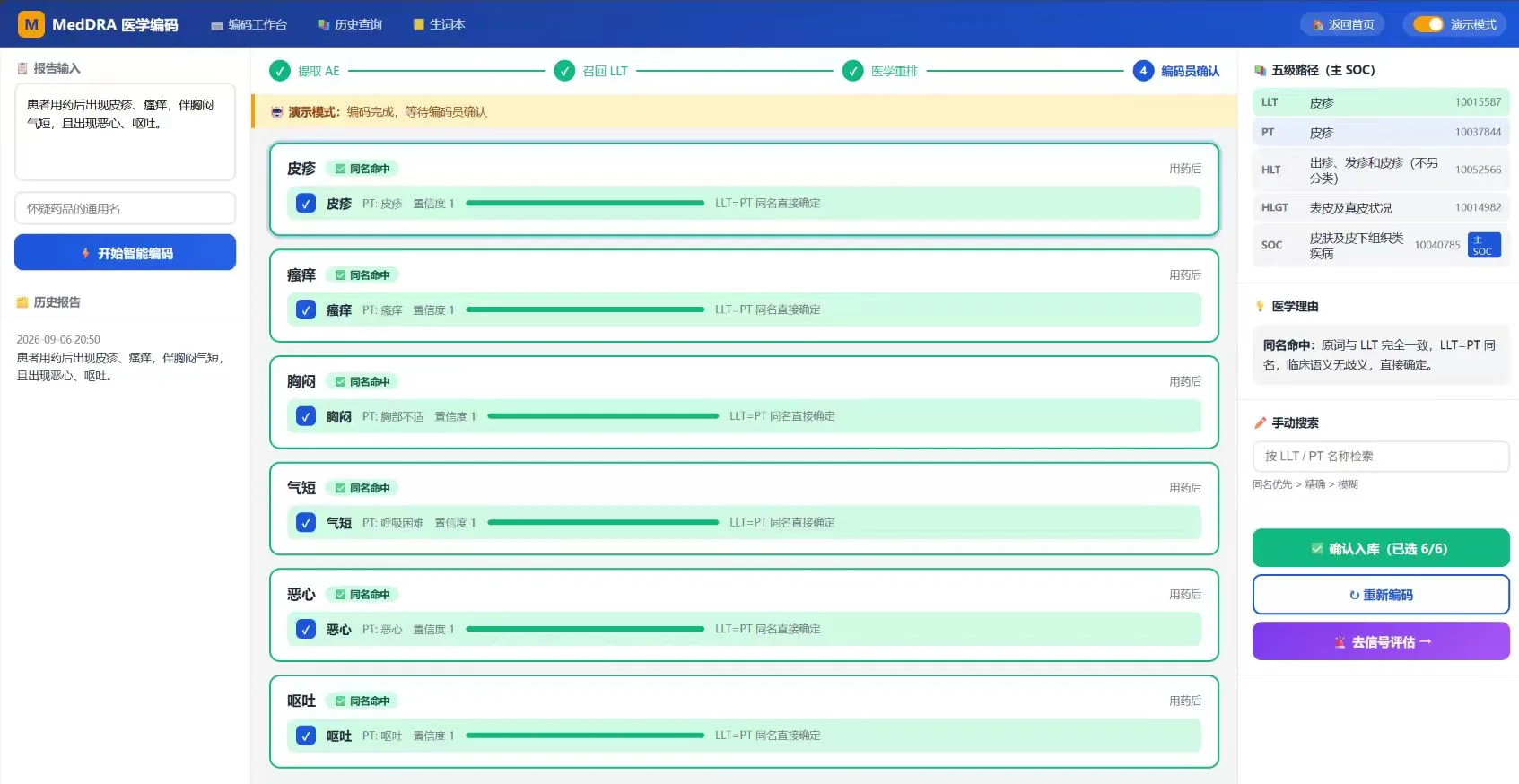The image size is (1519, 784).
Task: Select the 呕吐 adverse event card title
Action: [x=301, y=701]
